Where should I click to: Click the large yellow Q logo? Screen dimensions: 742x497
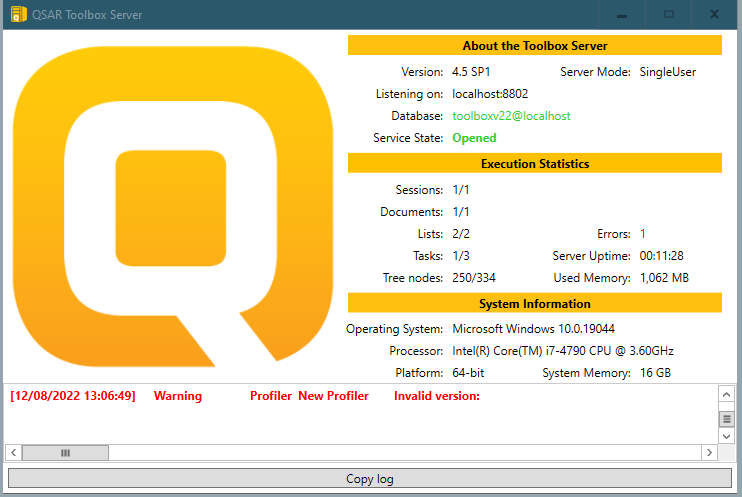(x=173, y=206)
